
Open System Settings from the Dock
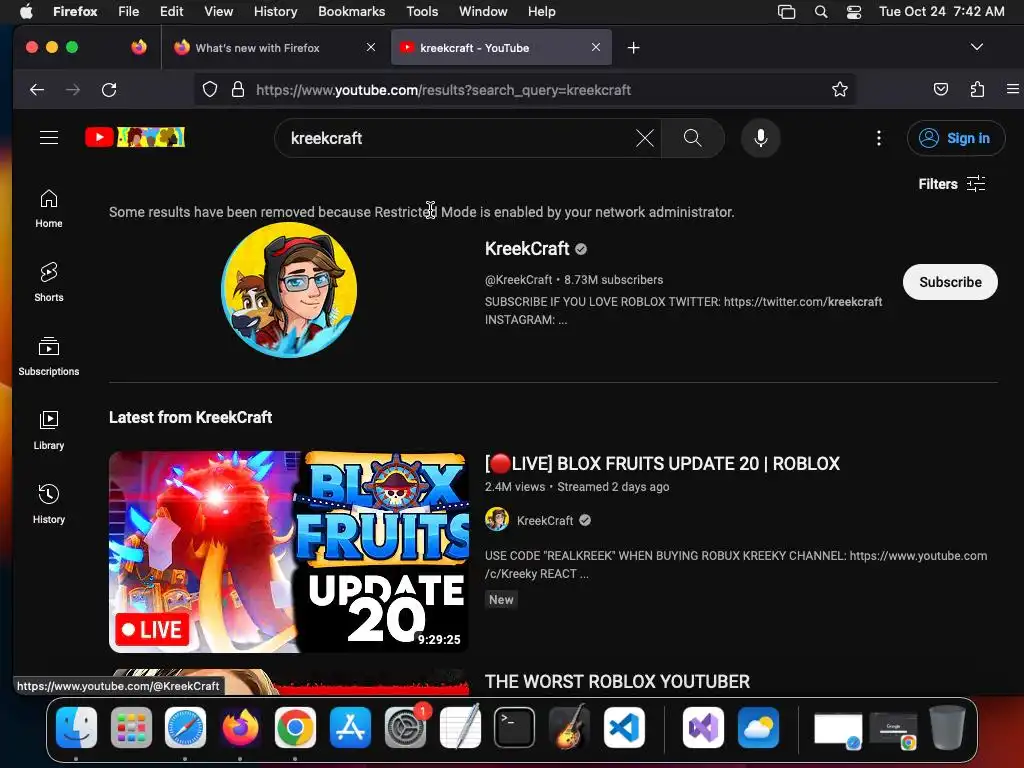tap(405, 727)
